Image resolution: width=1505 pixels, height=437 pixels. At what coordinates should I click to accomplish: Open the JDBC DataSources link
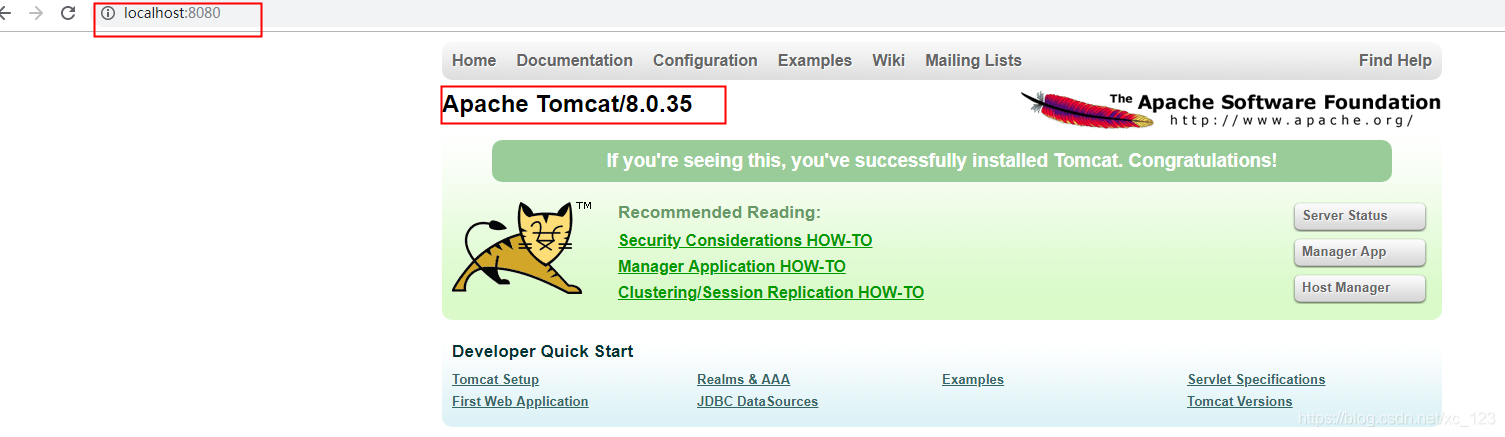[757, 401]
